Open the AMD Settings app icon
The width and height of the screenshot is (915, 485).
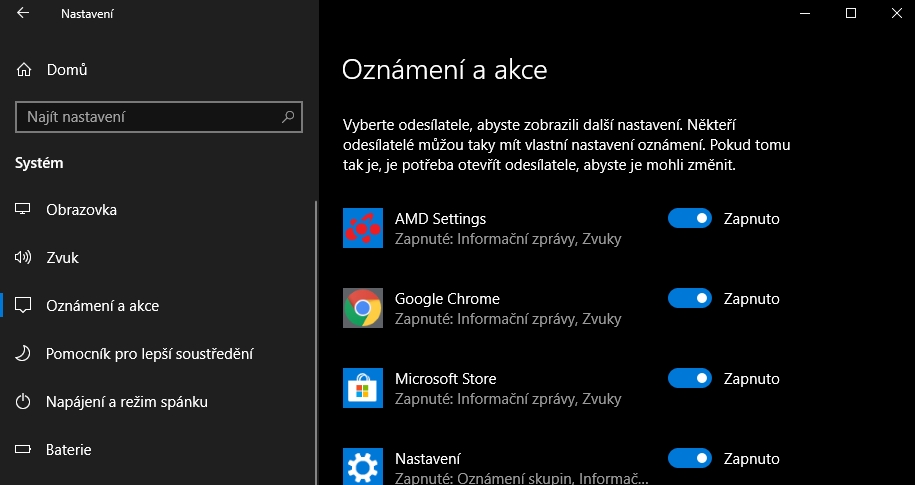pos(362,228)
